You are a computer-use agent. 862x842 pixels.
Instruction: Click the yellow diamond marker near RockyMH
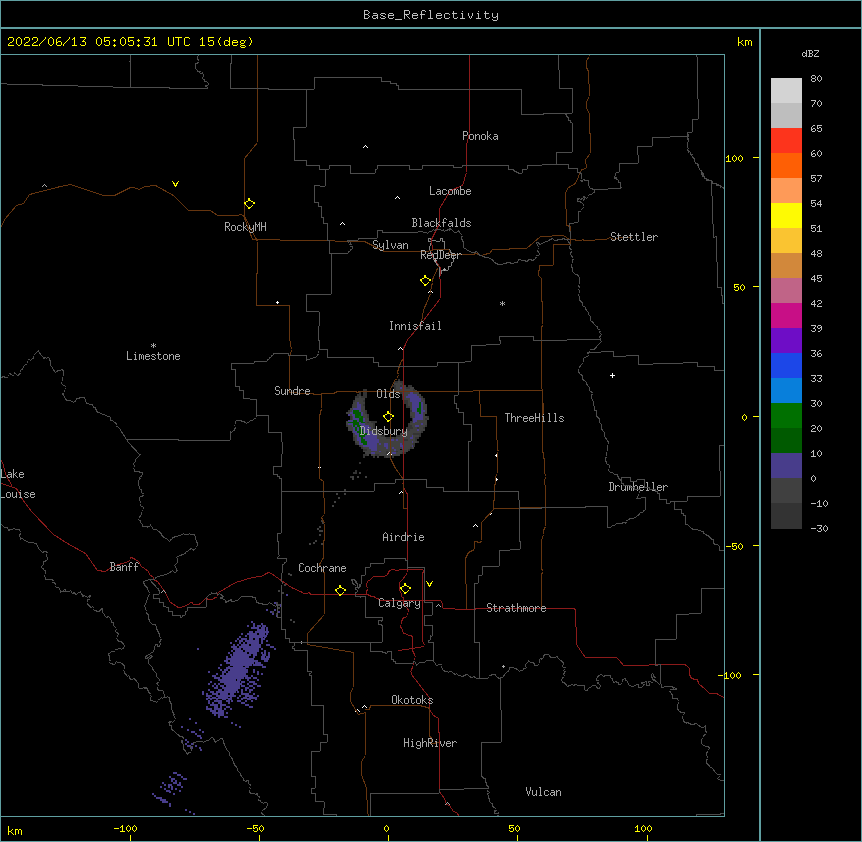coord(250,204)
